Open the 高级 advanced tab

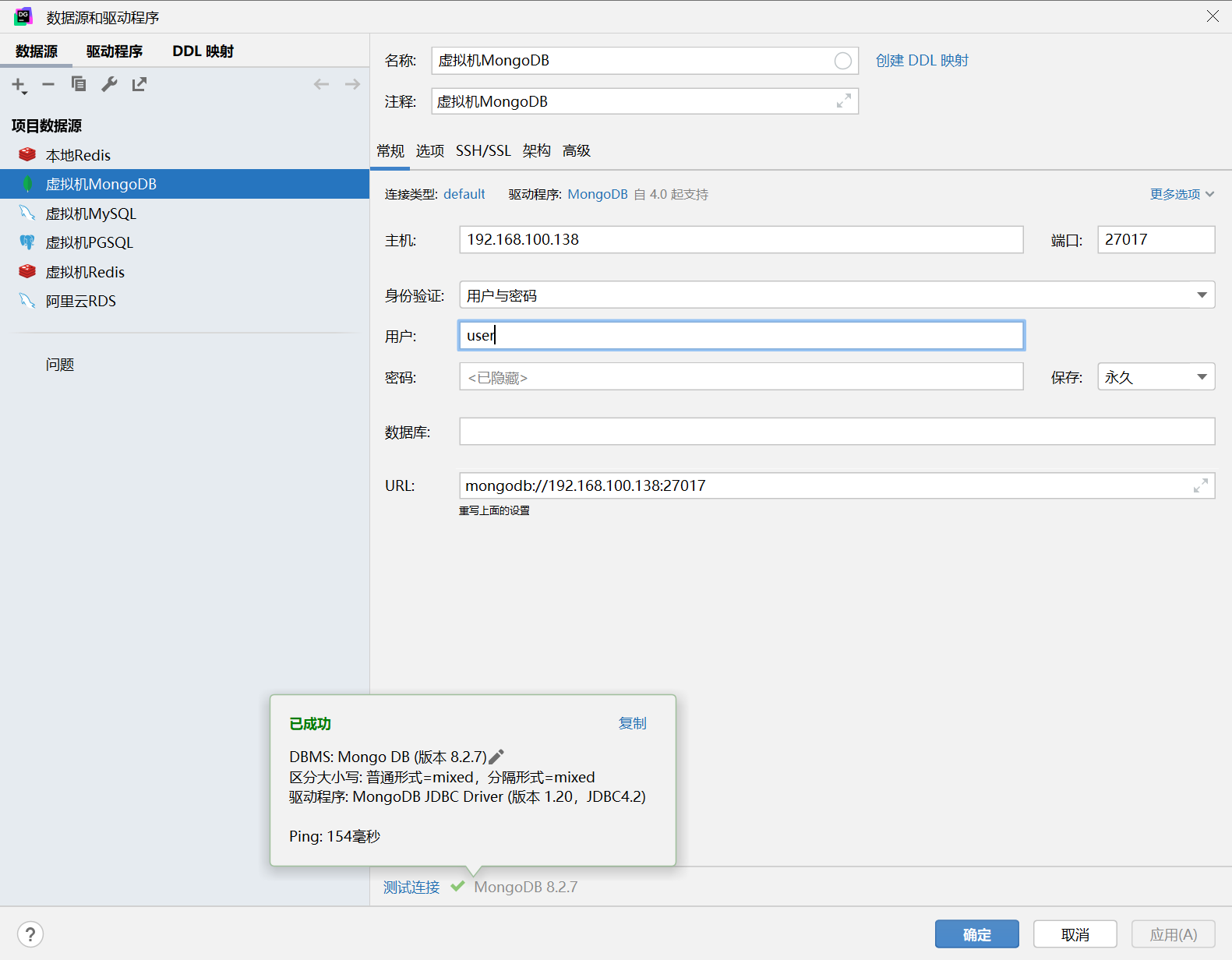[577, 150]
